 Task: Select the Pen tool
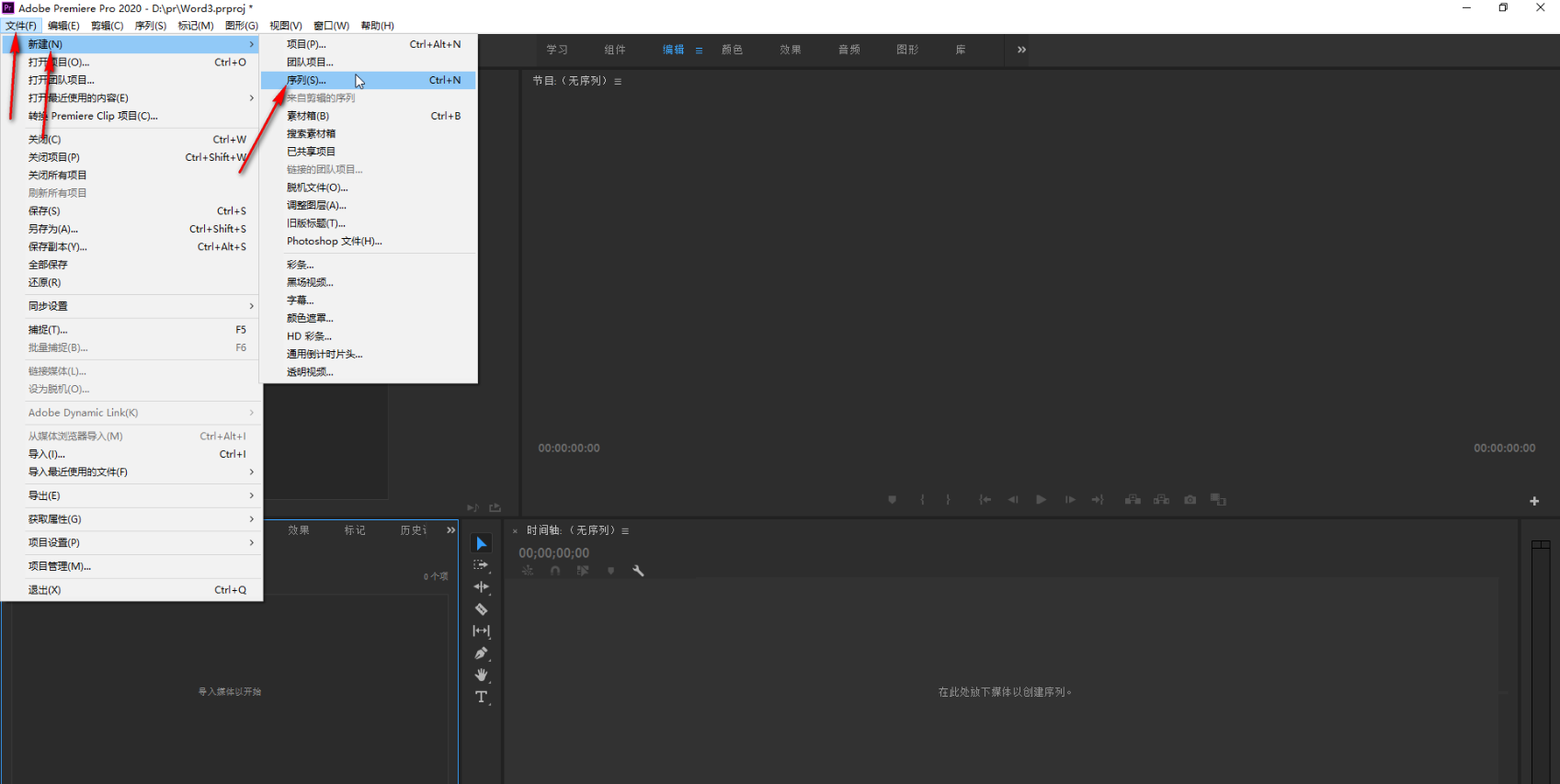pos(481,653)
